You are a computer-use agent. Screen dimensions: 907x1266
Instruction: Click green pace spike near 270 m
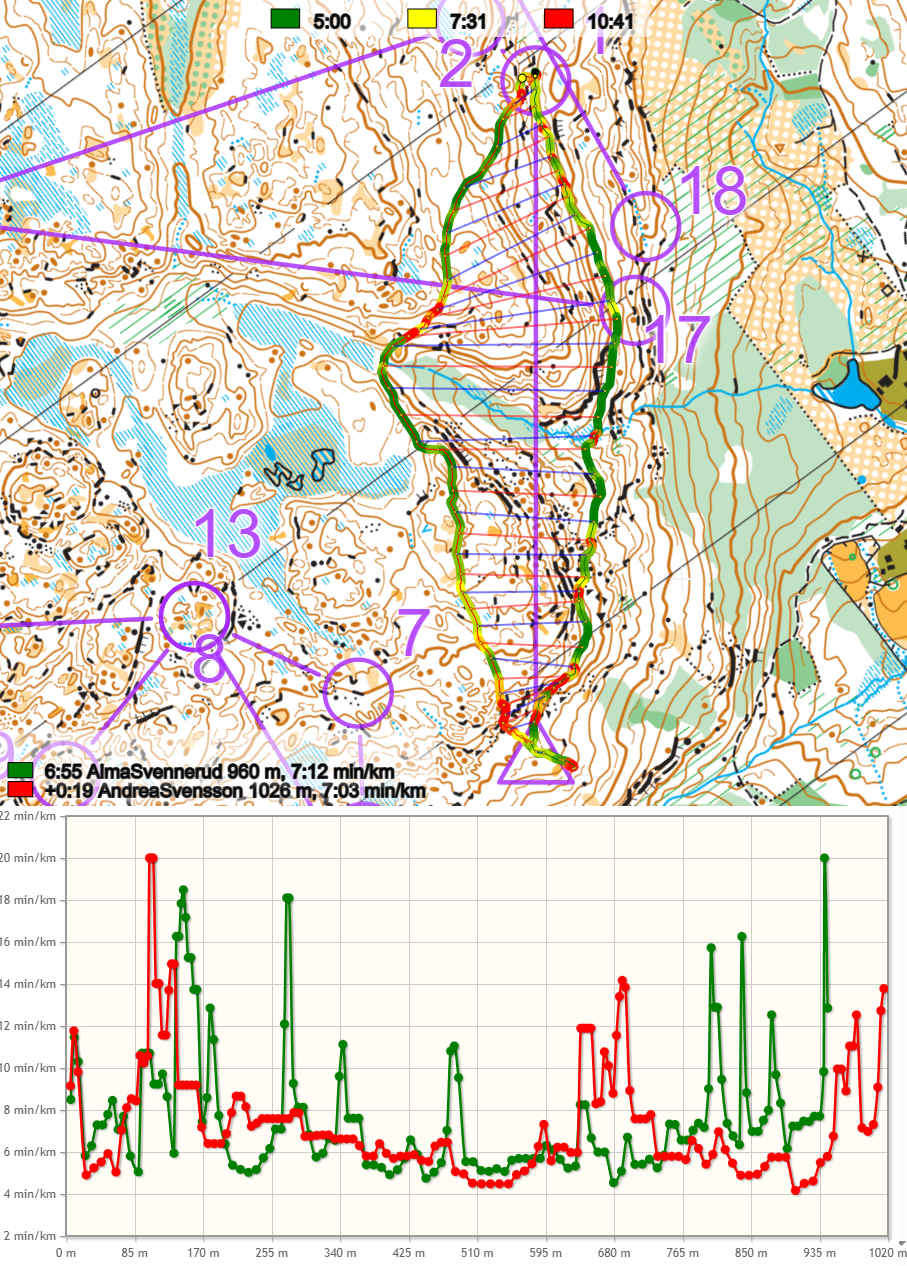pyautogui.click(x=288, y=898)
